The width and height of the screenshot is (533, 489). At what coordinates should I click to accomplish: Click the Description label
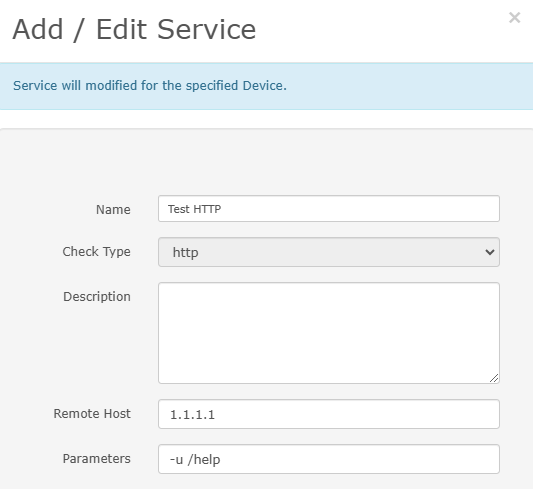coord(97,297)
